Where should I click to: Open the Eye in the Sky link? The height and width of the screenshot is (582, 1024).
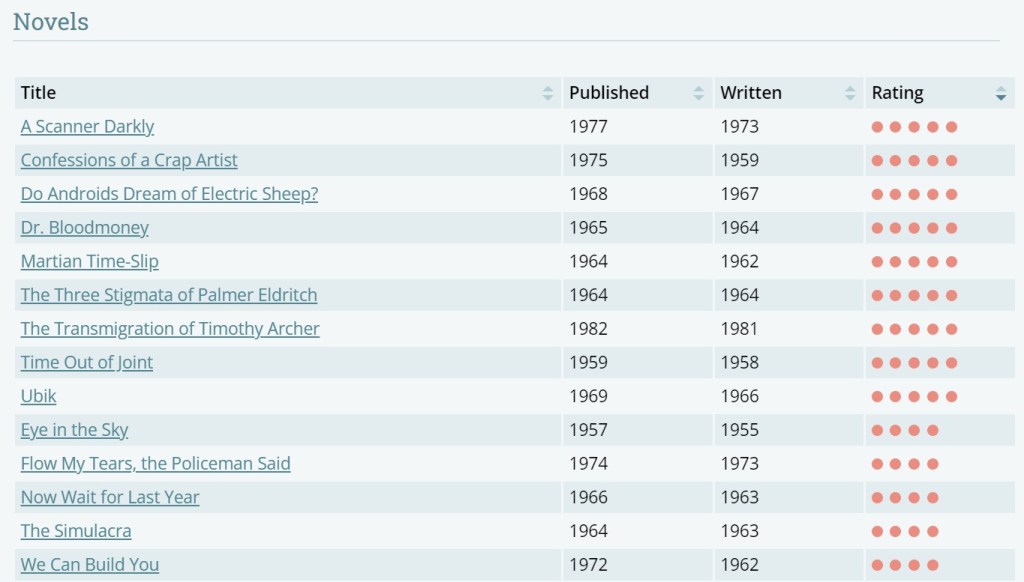(74, 430)
